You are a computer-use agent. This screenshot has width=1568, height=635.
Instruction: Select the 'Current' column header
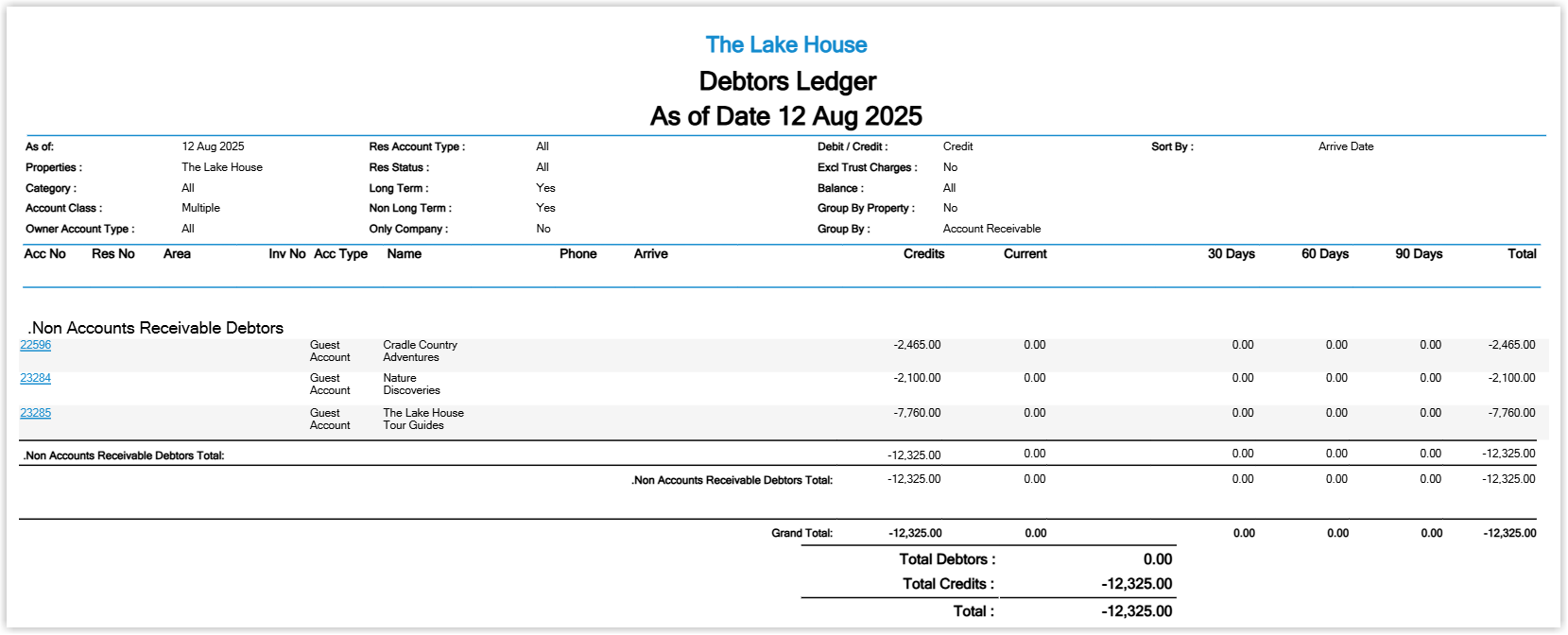click(x=1025, y=254)
